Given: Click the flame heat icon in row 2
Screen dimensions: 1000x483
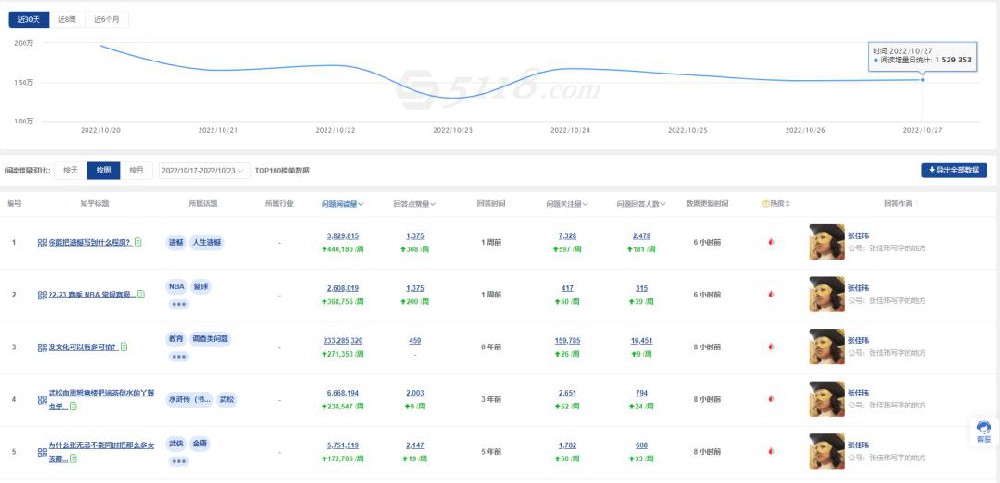Looking at the screenshot, I should tap(770, 294).
